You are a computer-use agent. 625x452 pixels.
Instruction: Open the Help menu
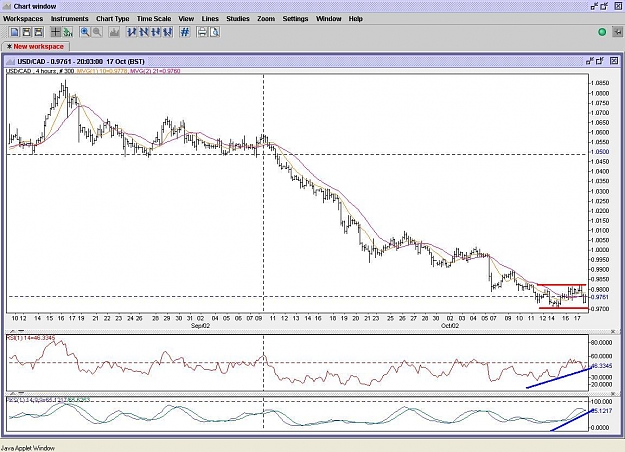[x=356, y=19]
